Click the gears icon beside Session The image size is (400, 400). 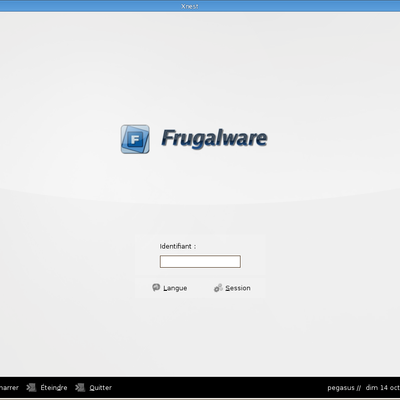(218, 288)
